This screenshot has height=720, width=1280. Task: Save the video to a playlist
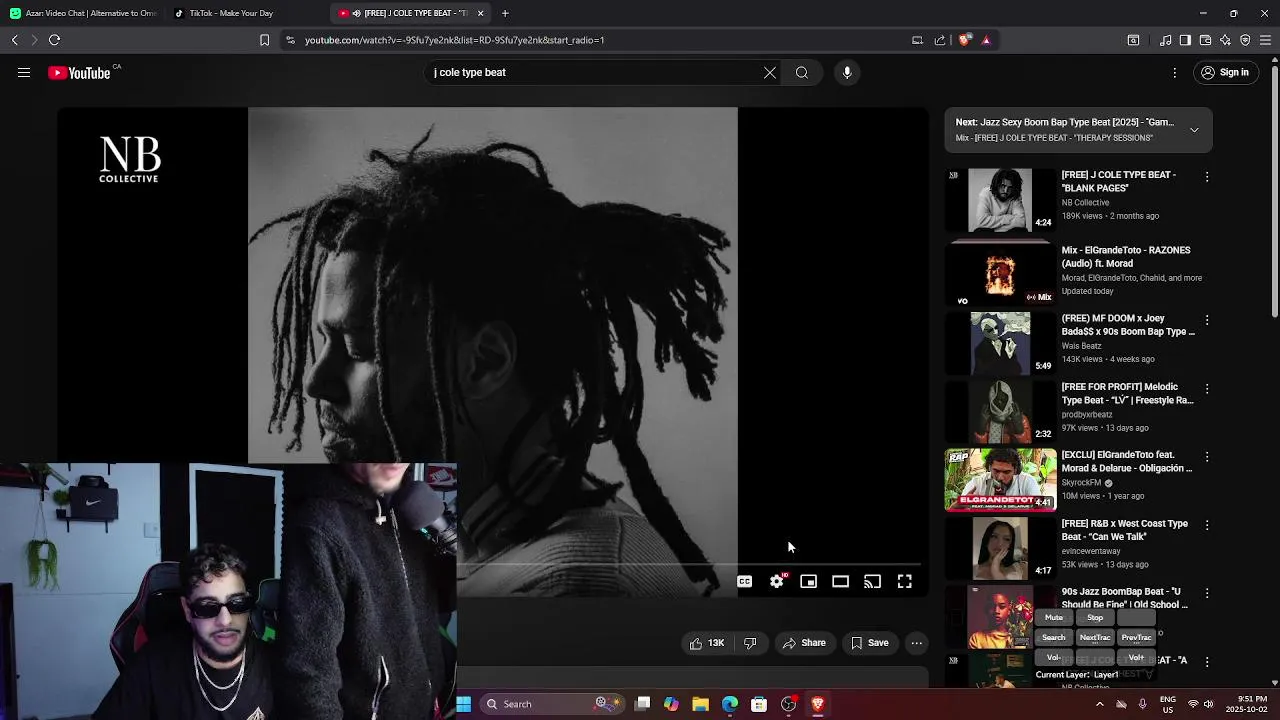click(x=869, y=643)
